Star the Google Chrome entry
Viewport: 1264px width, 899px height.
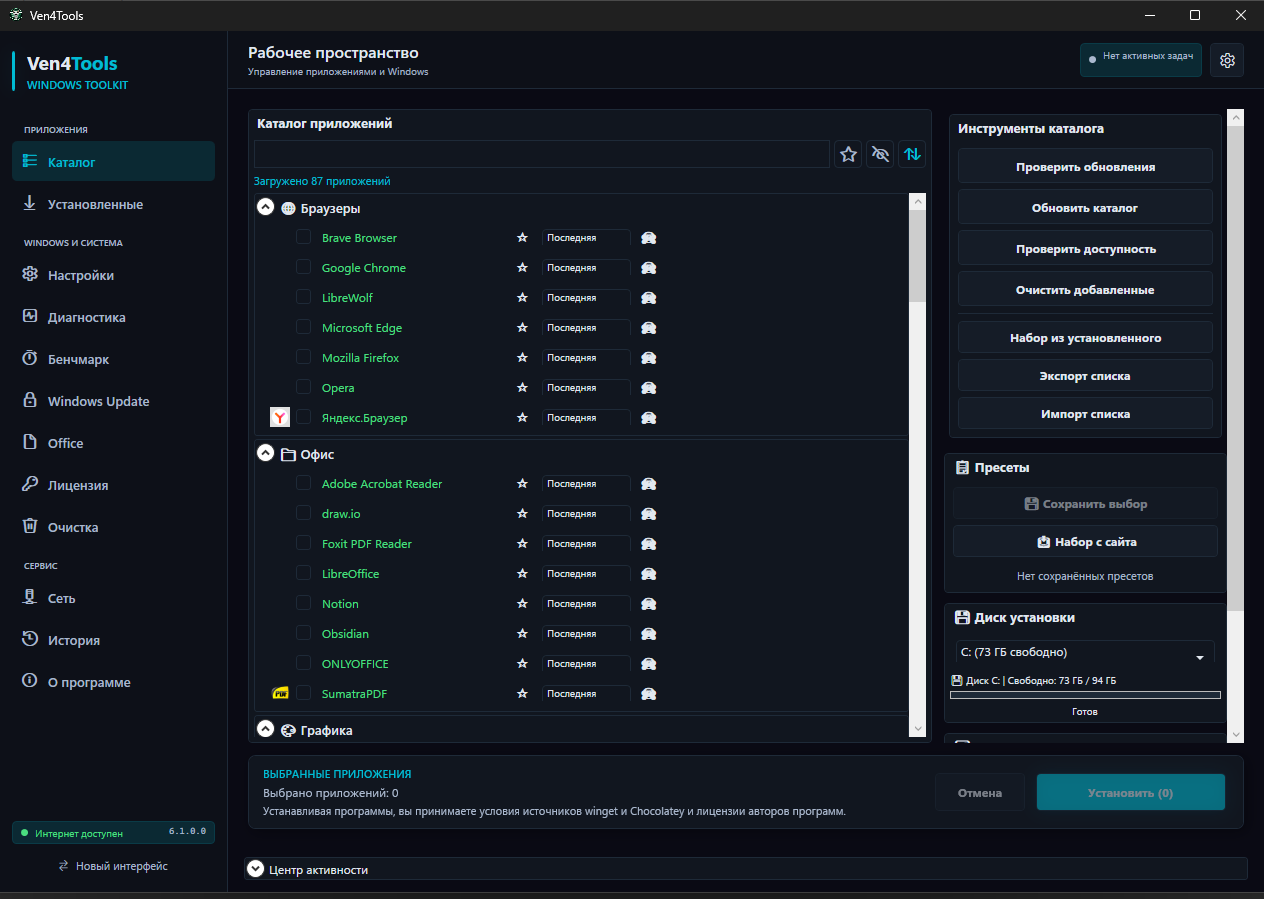tap(521, 268)
